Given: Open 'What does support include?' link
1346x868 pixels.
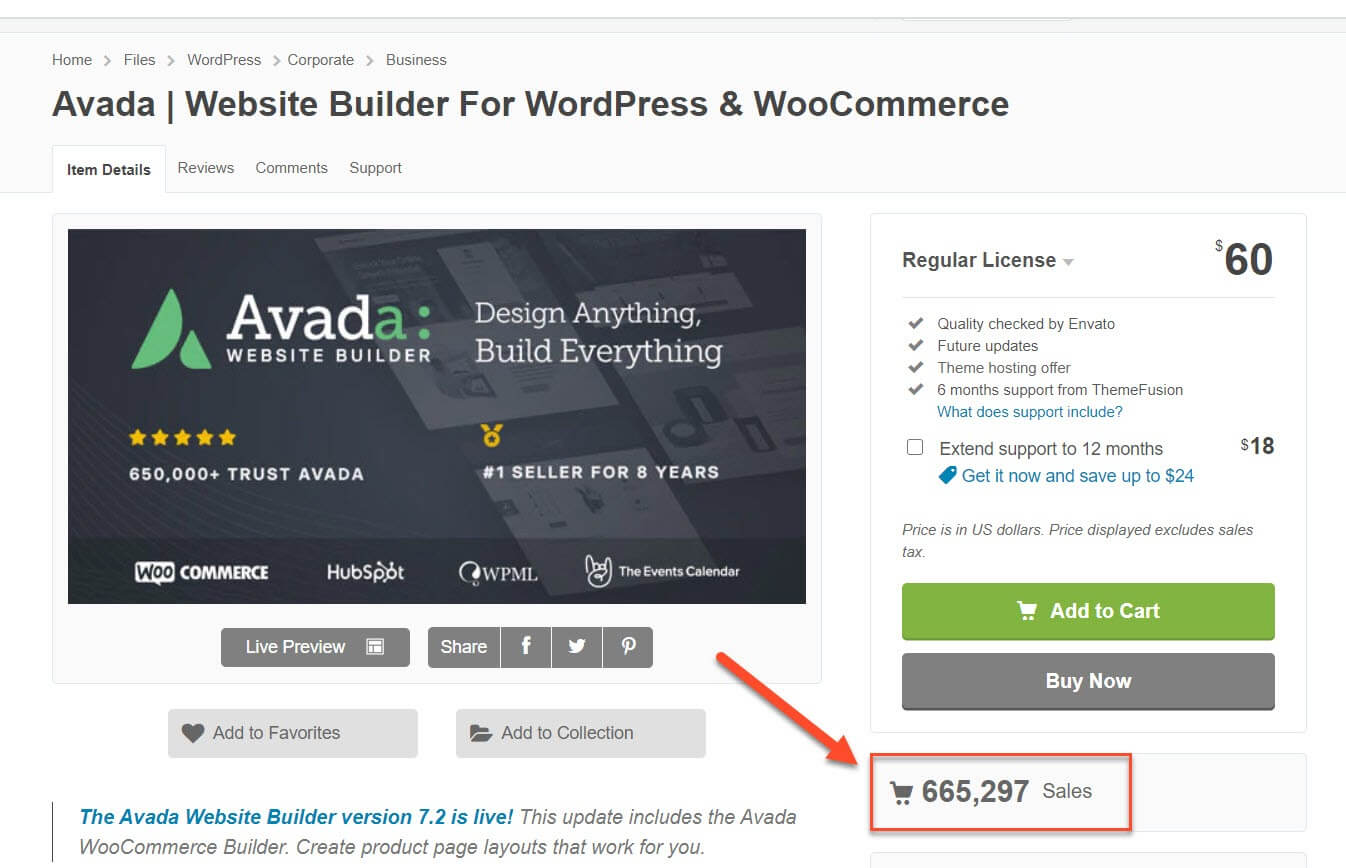Looking at the screenshot, I should pyautogui.click(x=1030, y=412).
